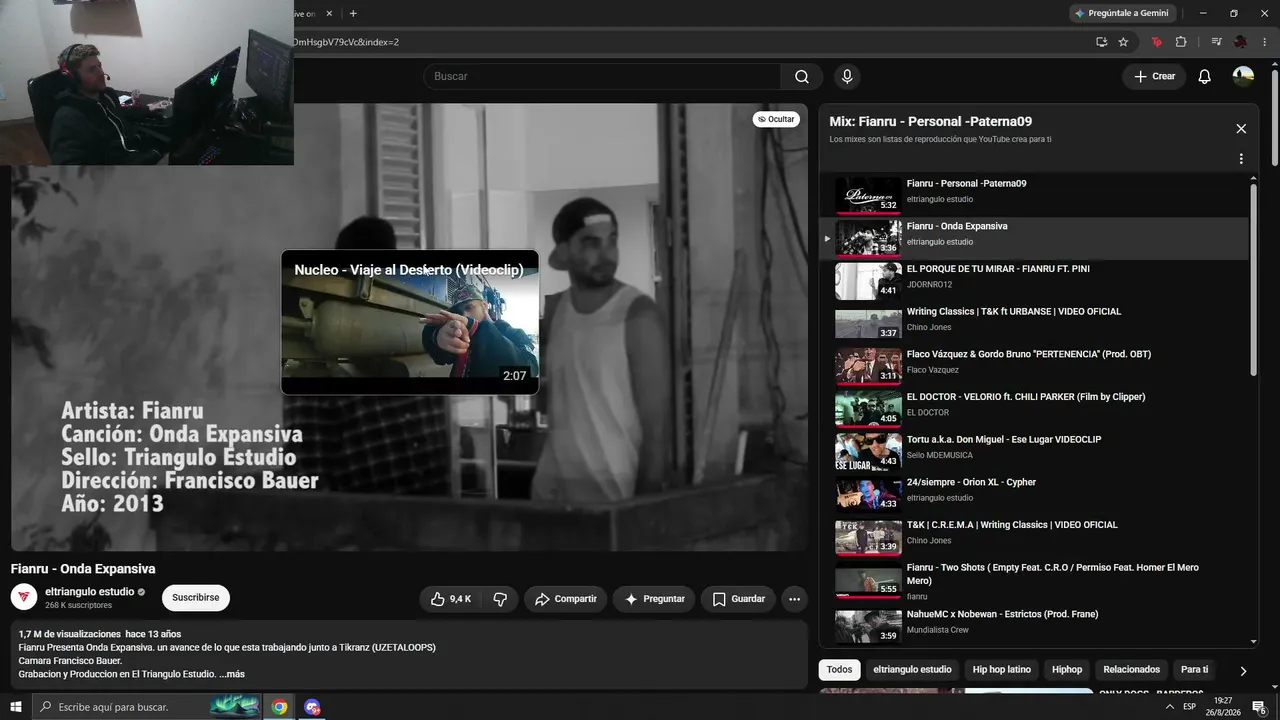Start voice search with the microphone icon
Screen dimensions: 1280x720
pos(847,77)
